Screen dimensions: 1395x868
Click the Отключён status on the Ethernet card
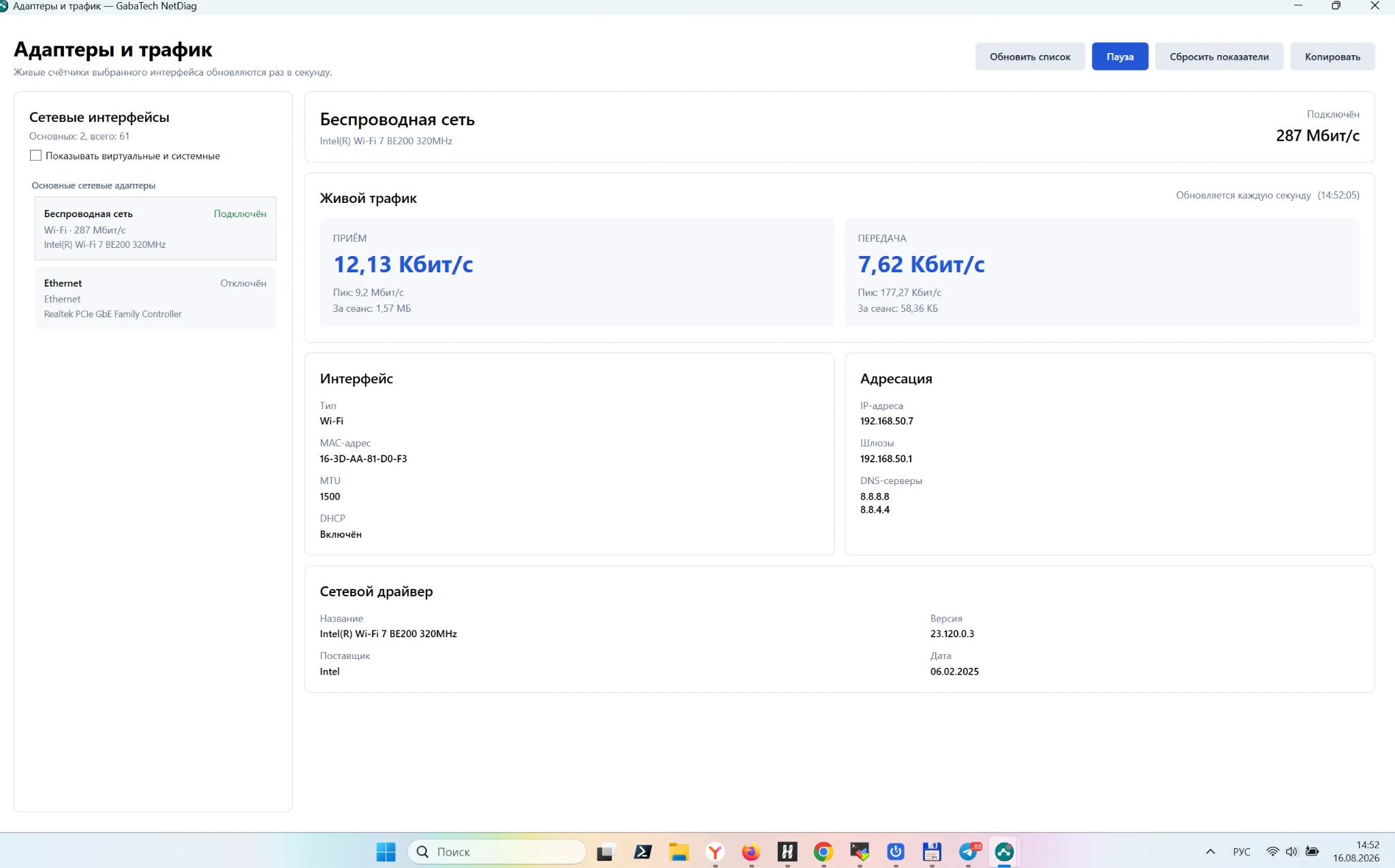[243, 283]
